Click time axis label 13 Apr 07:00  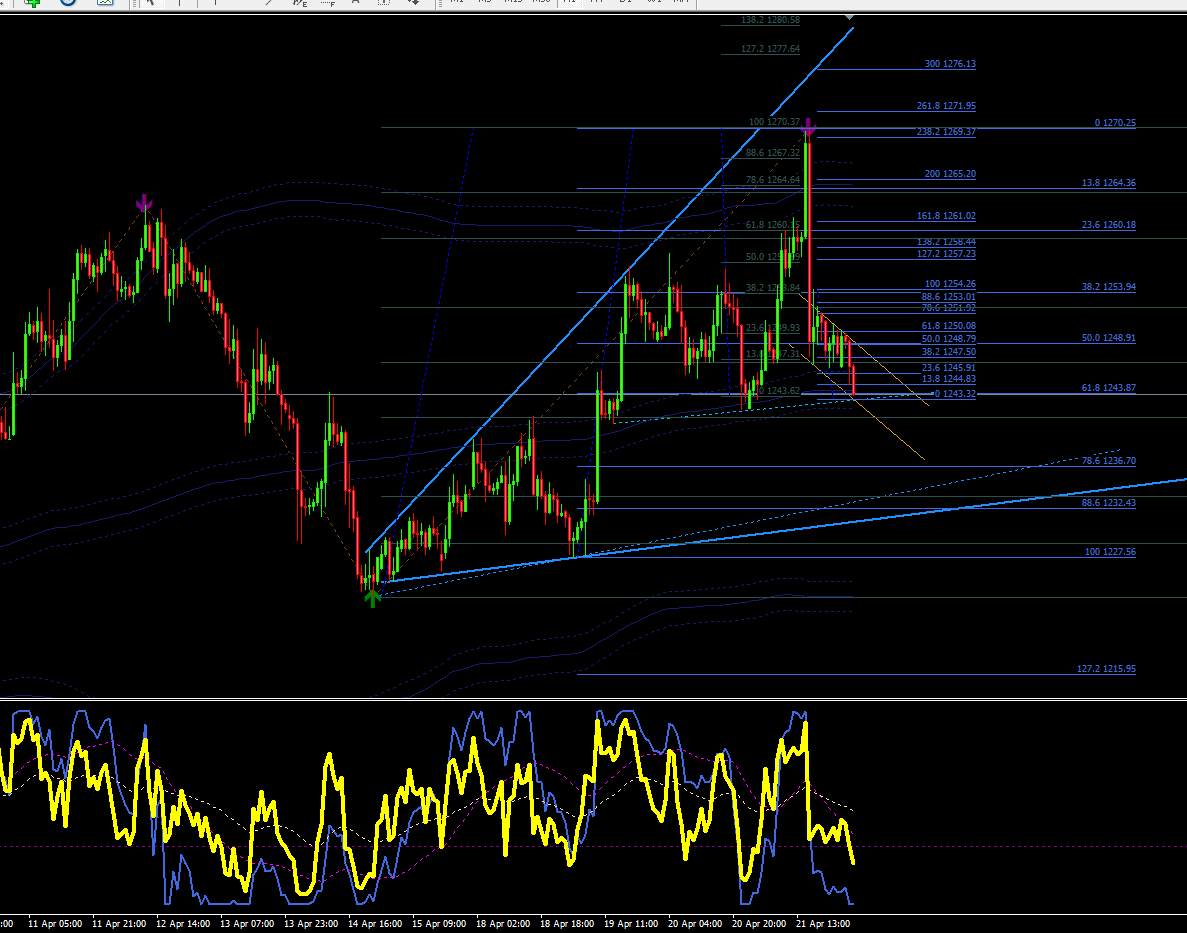247,924
